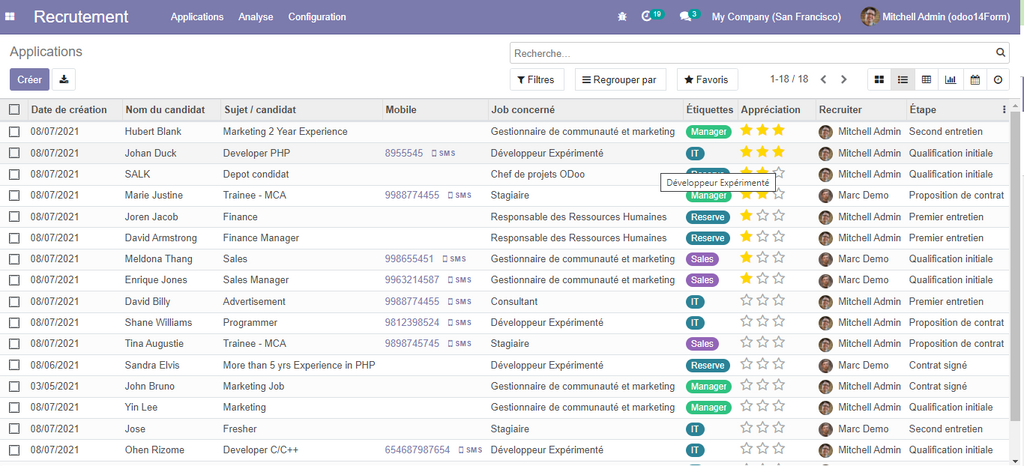Screen dimensions: 1024x466
Task: Select the Johan Duck row checkbox
Action: 14,153
